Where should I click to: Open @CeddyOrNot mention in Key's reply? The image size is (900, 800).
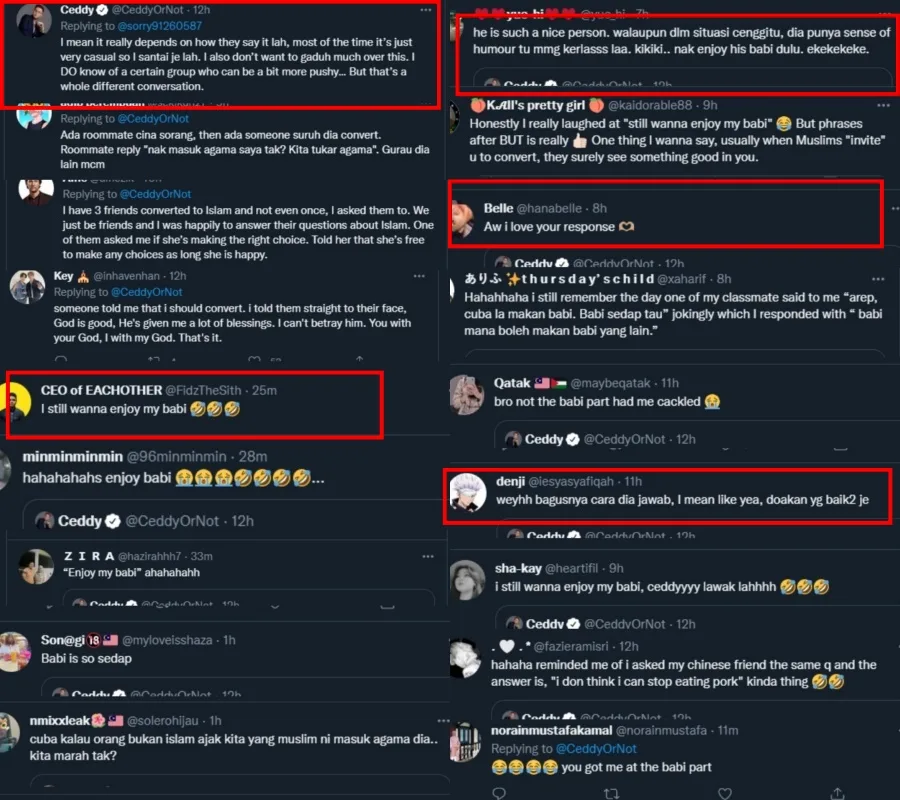pyautogui.click(x=146, y=292)
